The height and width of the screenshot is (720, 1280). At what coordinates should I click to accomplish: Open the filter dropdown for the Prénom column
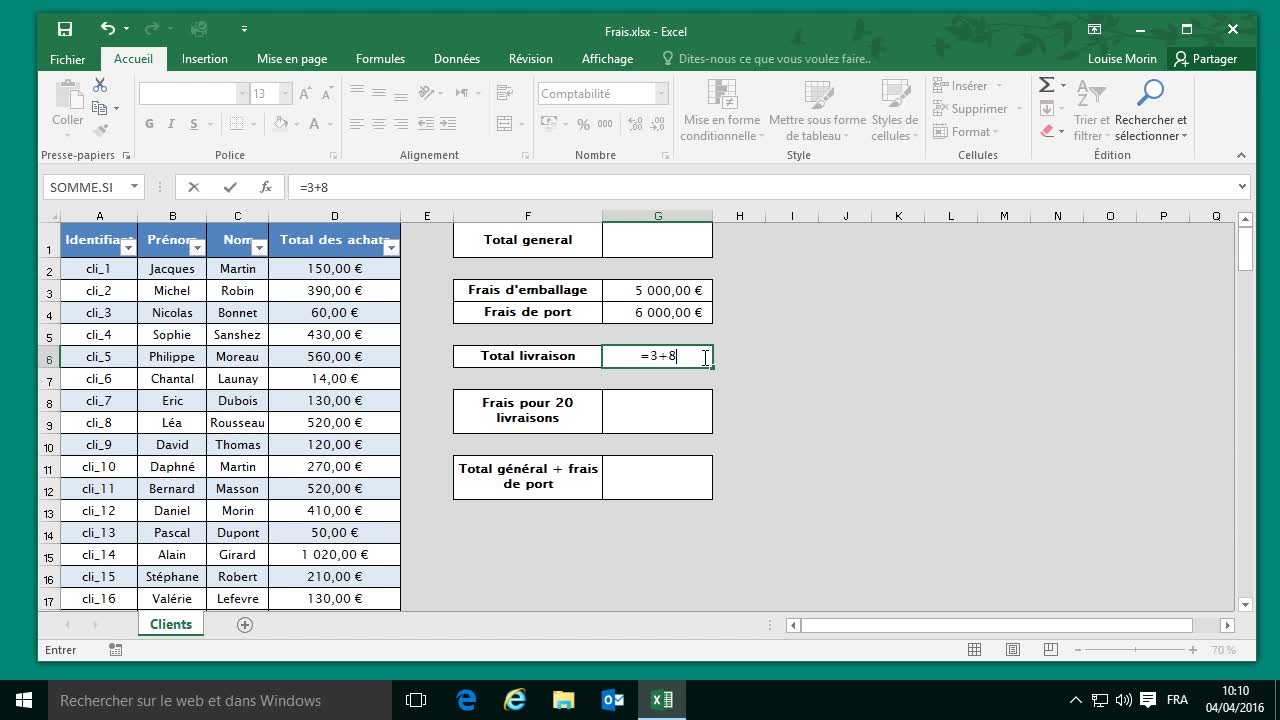pos(197,248)
